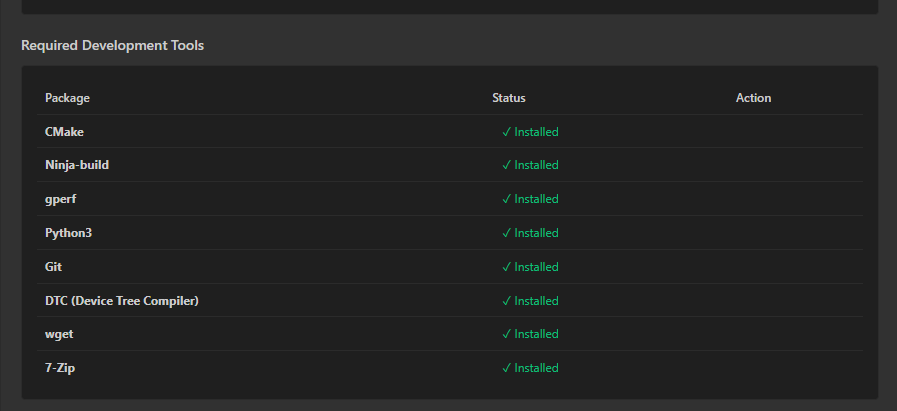This screenshot has height=411, width=897.
Task: Click the Package column header
Action: click(67, 98)
